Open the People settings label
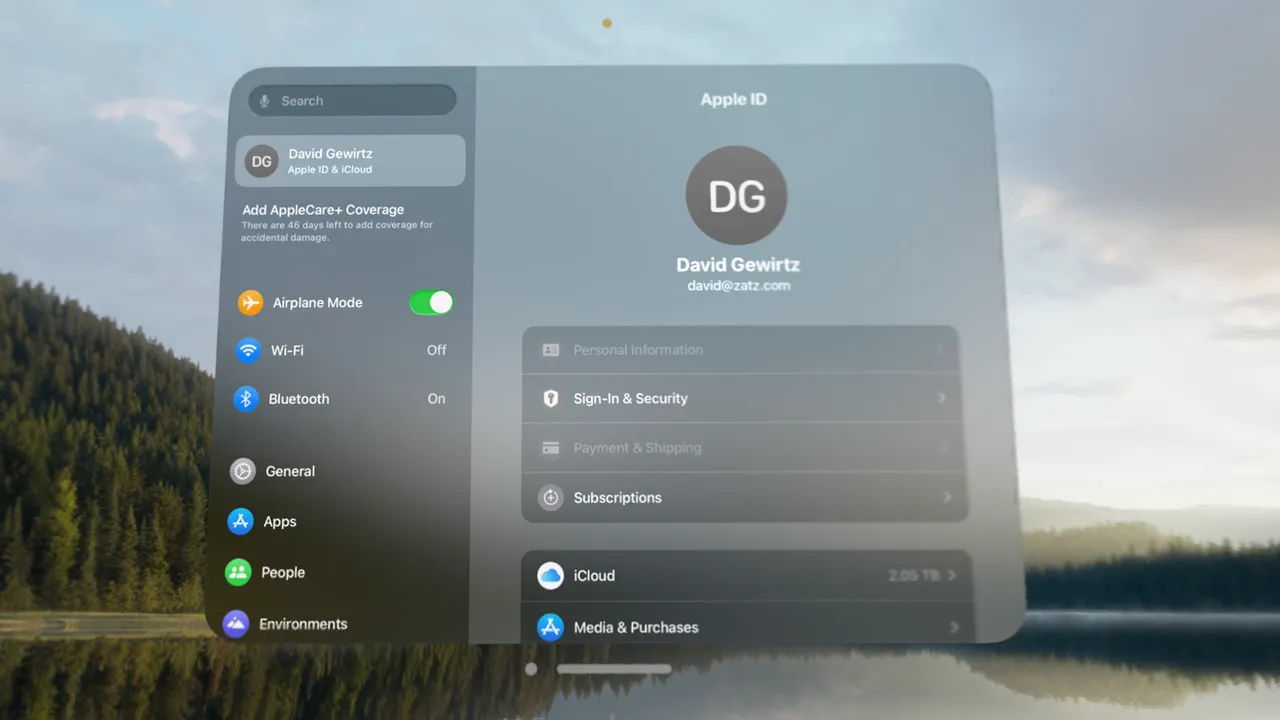The image size is (1280, 720). pos(283,572)
